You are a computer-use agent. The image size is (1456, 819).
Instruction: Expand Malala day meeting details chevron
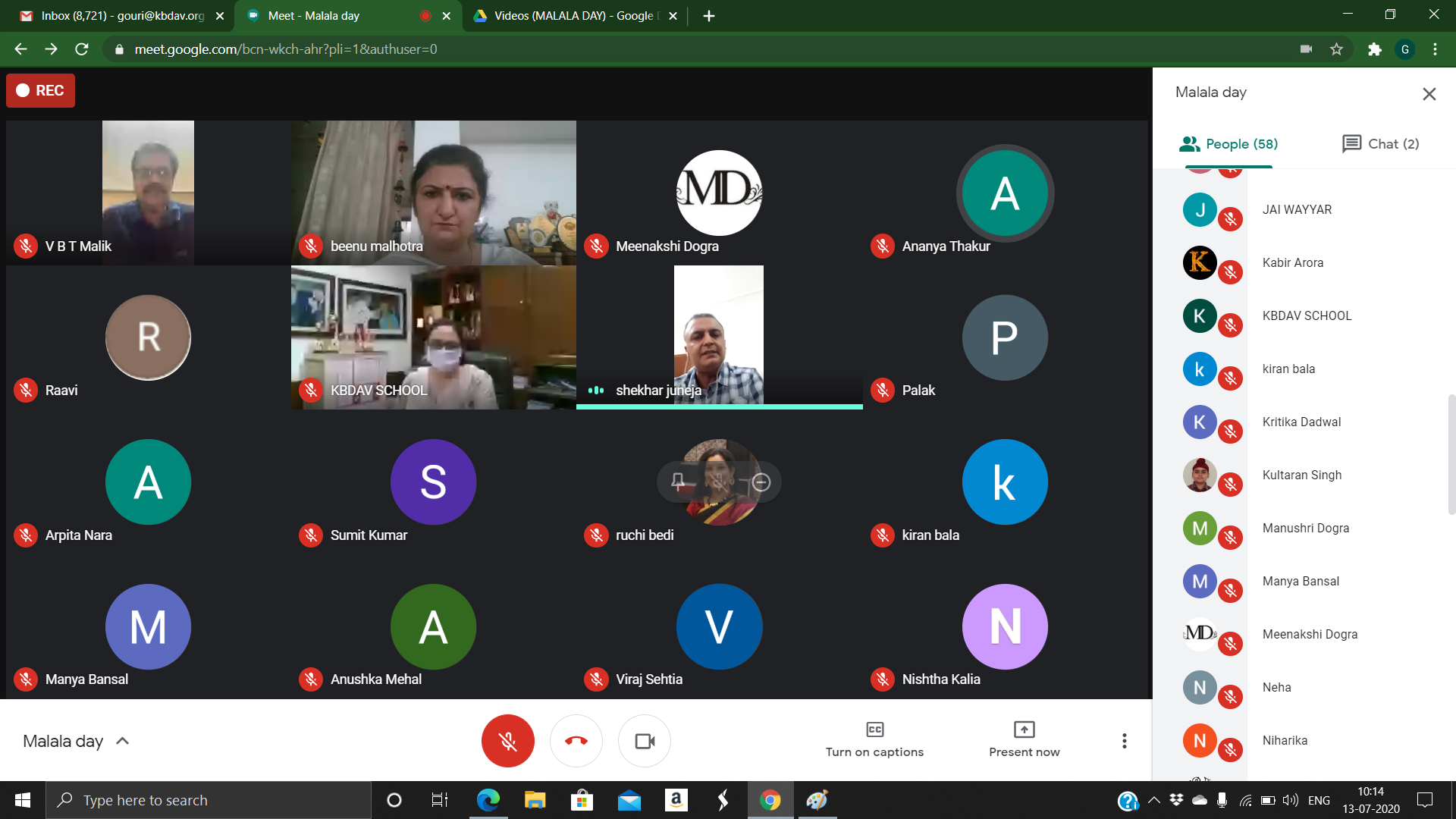(x=122, y=741)
